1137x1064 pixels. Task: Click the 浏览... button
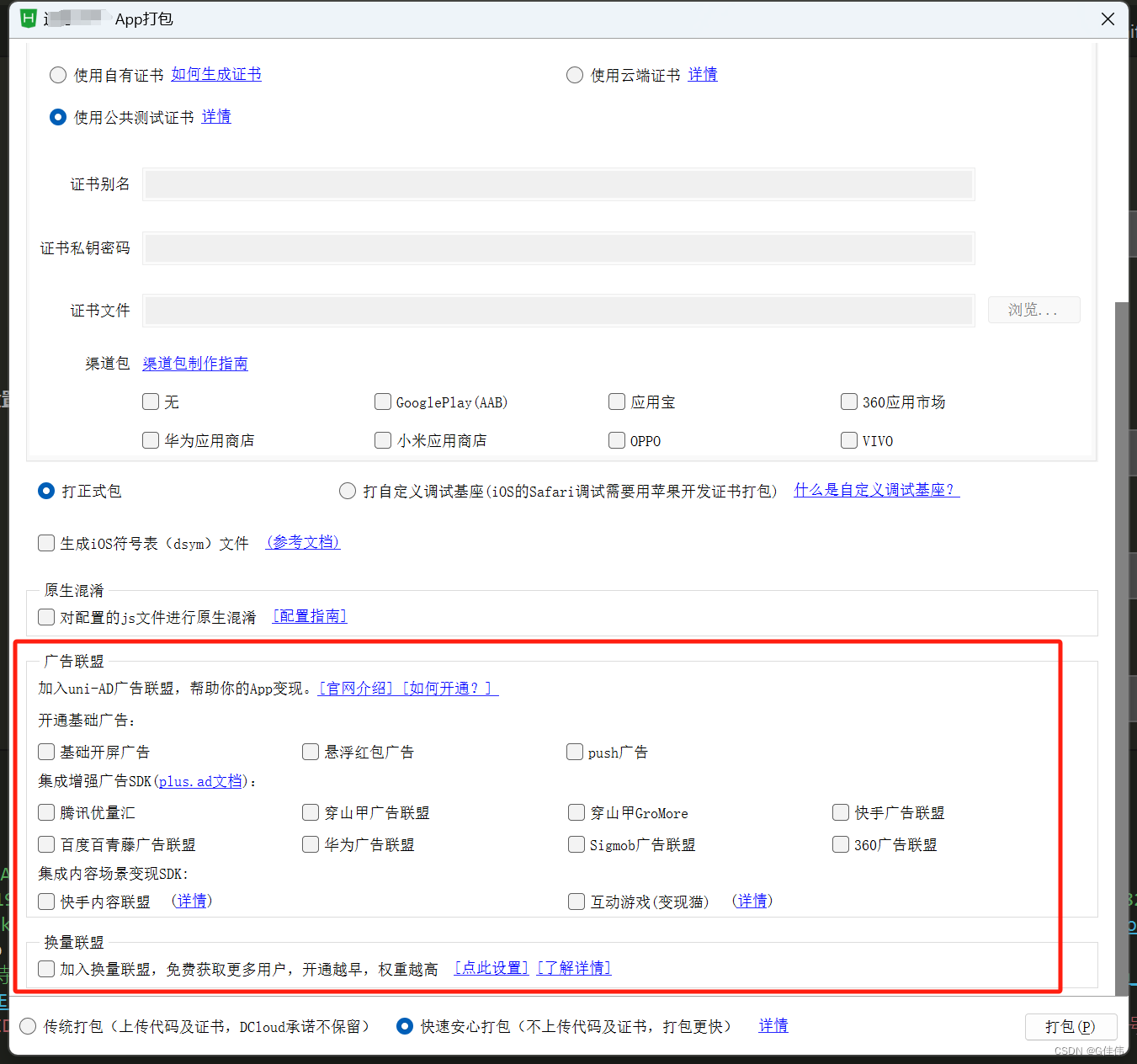pyautogui.click(x=1033, y=311)
